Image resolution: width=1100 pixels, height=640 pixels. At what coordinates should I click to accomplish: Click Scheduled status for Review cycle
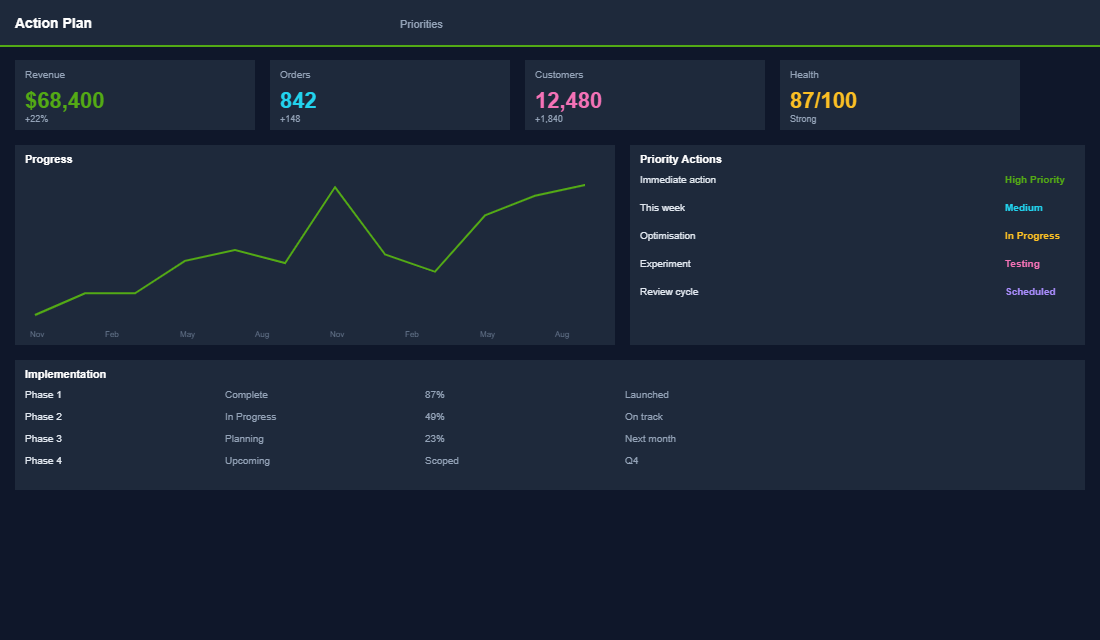pyautogui.click(x=1030, y=291)
